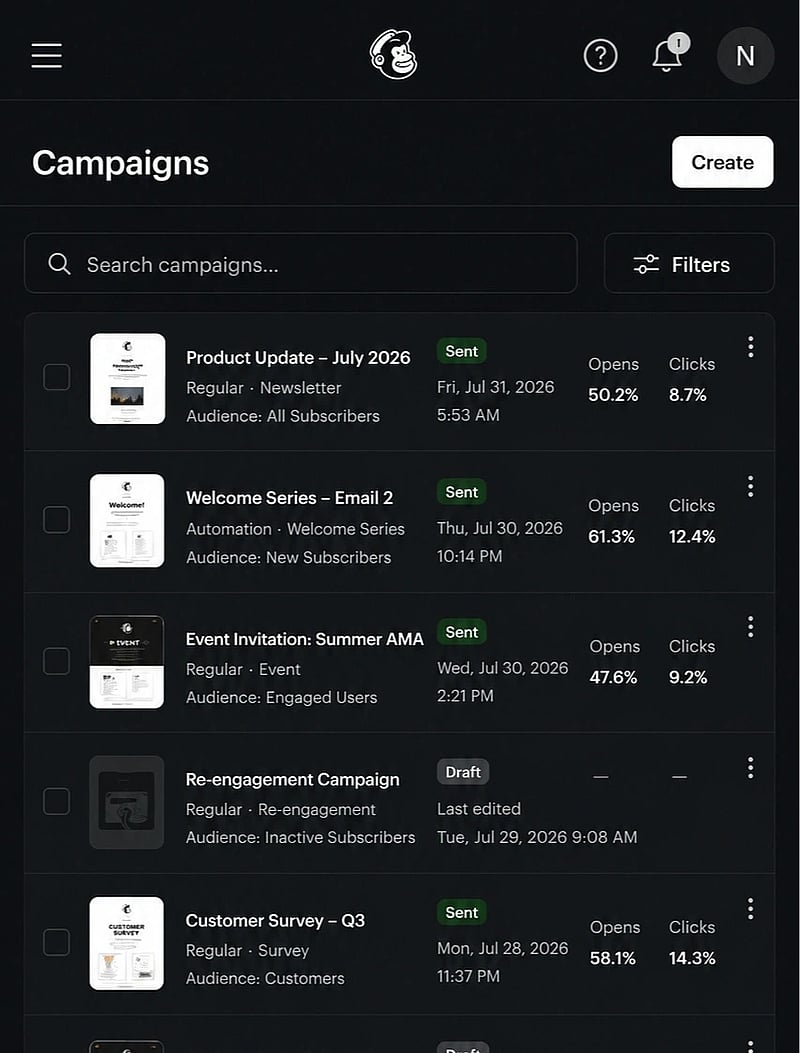Focus the Search campaigns field
Viewport: 800px width, 1053px height.
coord(301,263)
